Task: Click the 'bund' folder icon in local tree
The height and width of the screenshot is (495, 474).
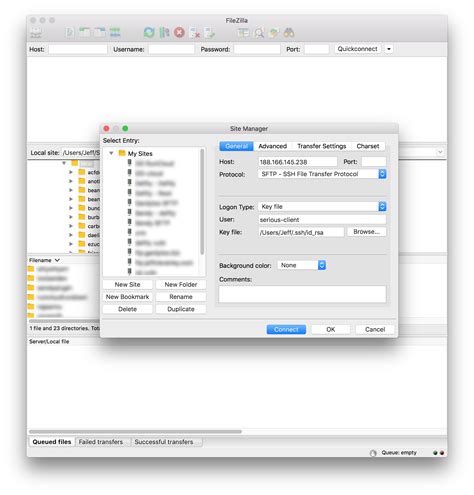Action: [82, 208]
